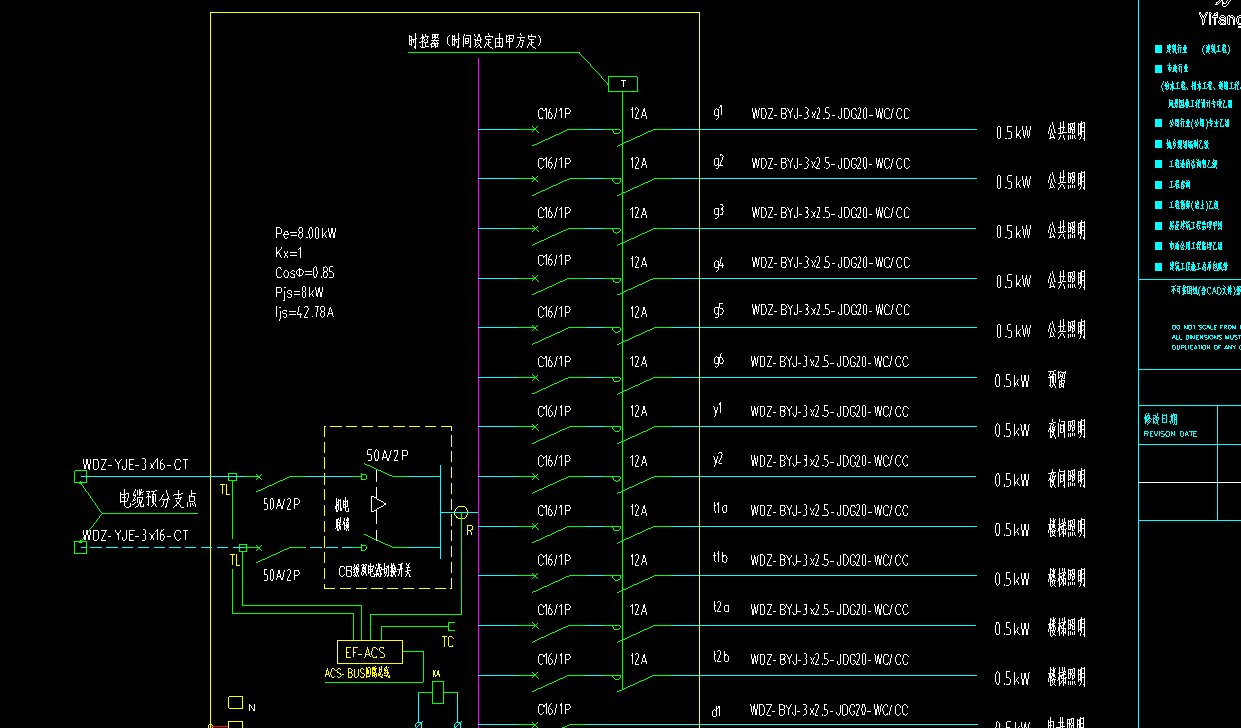Image resolution: width=1241 pixels, height=728 pixels.
Task: Select the 修改日期 REVISON DATE header
Action: 1169,425
